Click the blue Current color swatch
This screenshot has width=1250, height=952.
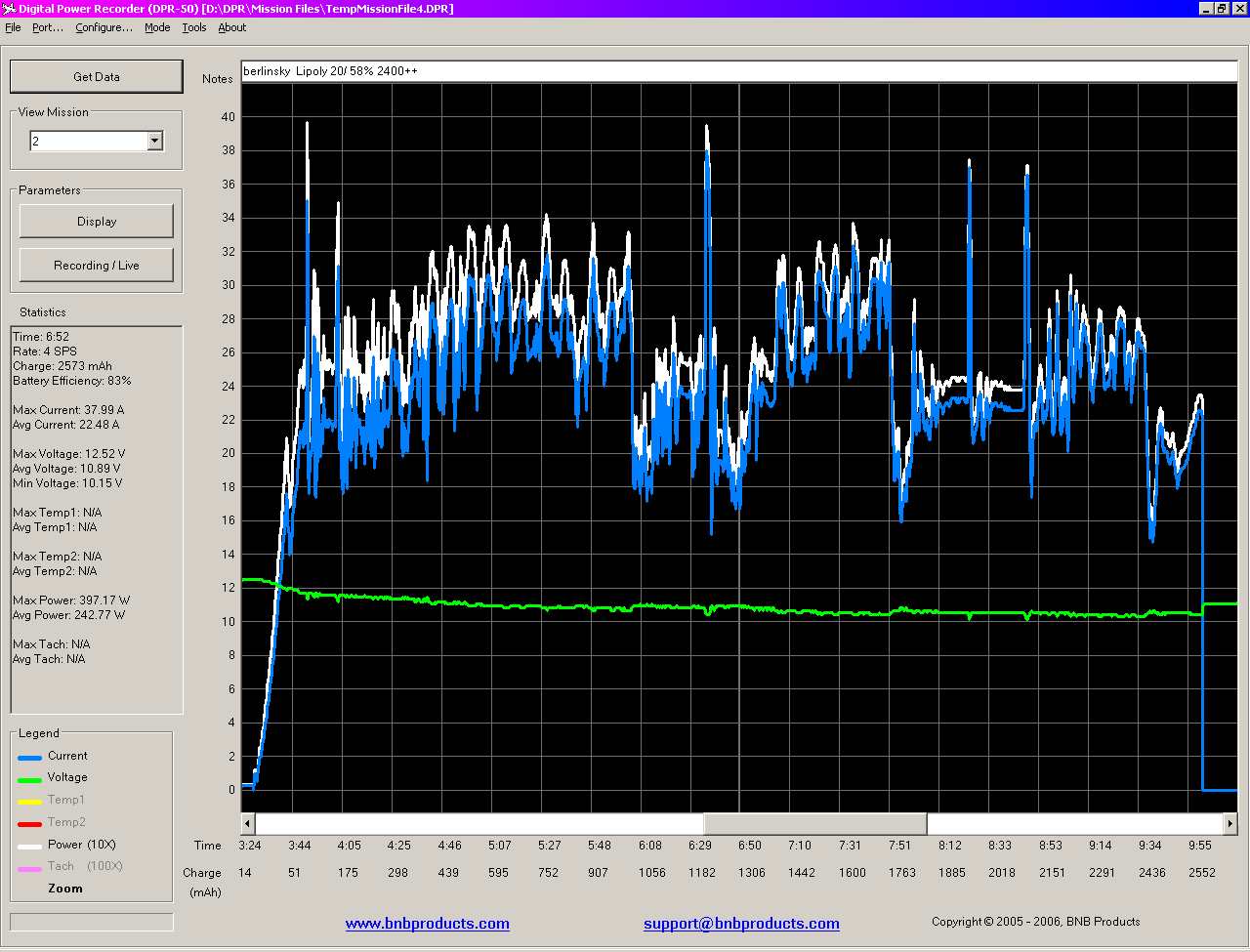point(29,758)
